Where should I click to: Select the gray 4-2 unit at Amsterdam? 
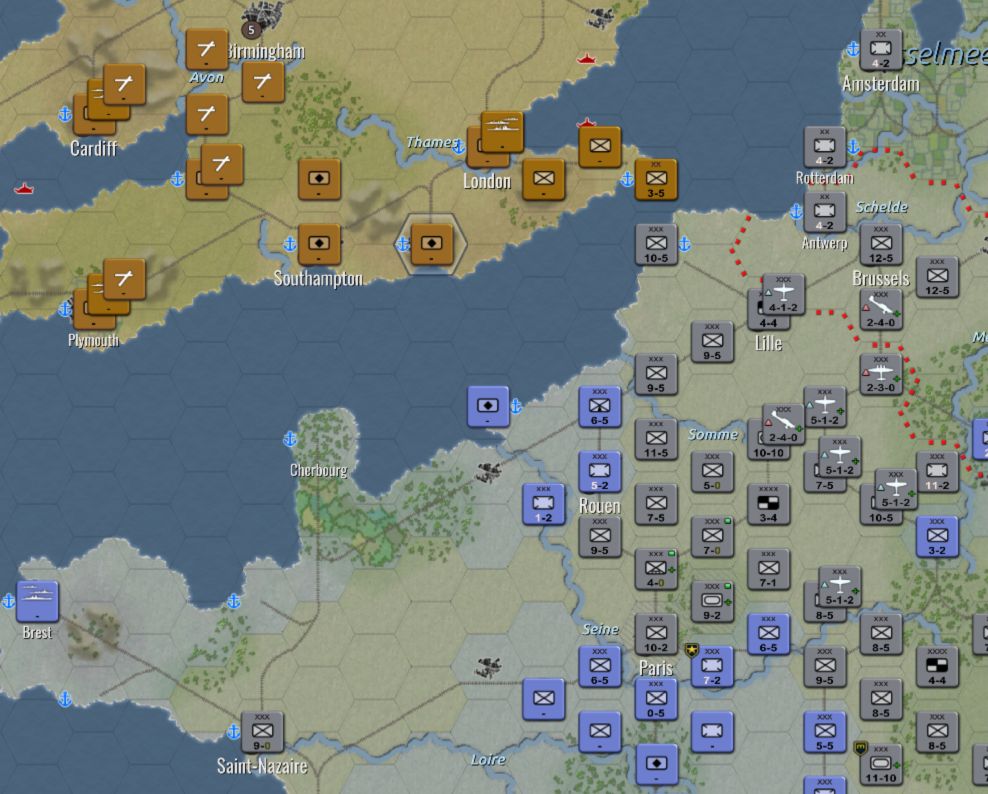(881, 50)
